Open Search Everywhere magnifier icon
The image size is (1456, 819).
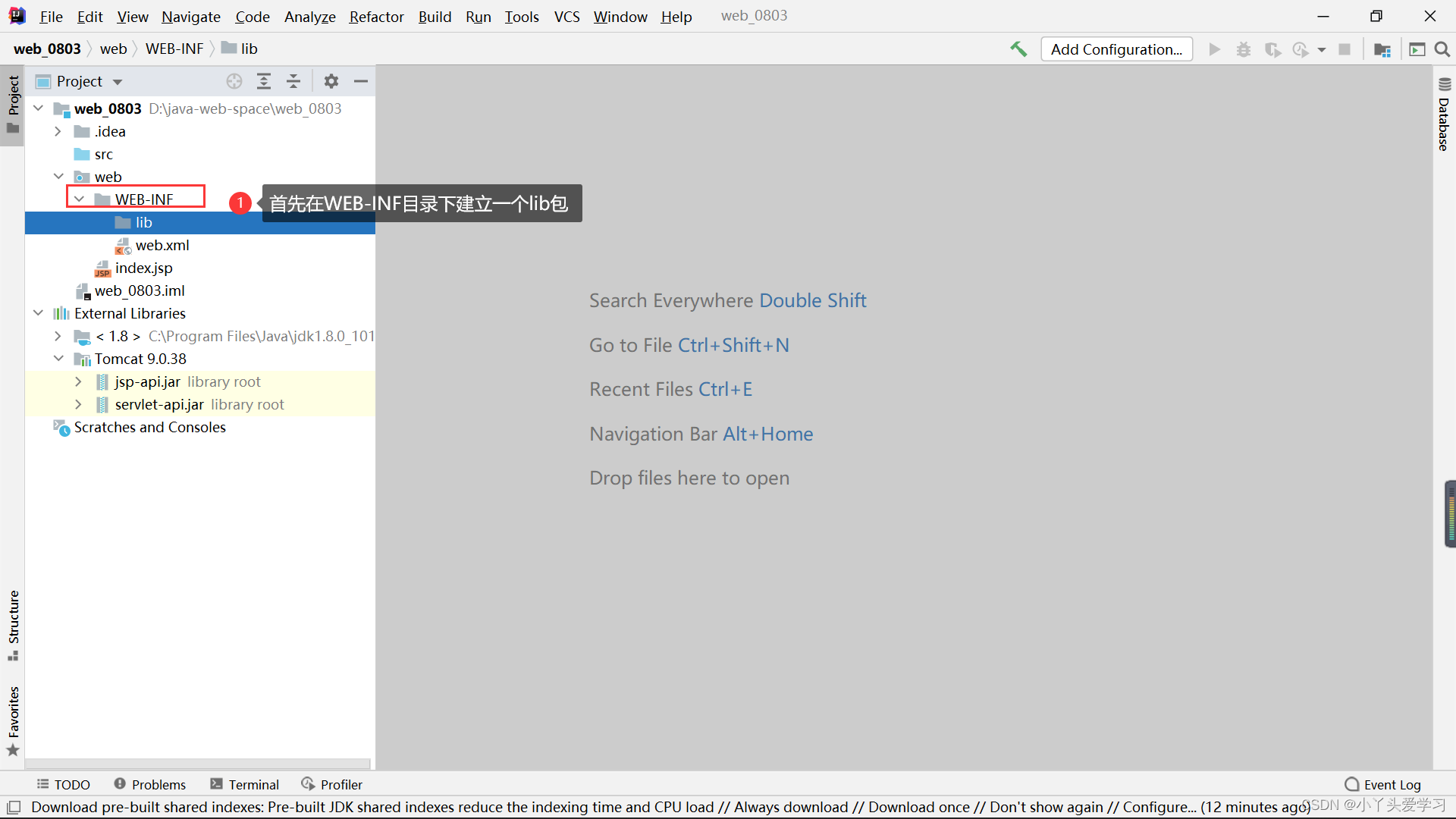[x=1442, y=49]
